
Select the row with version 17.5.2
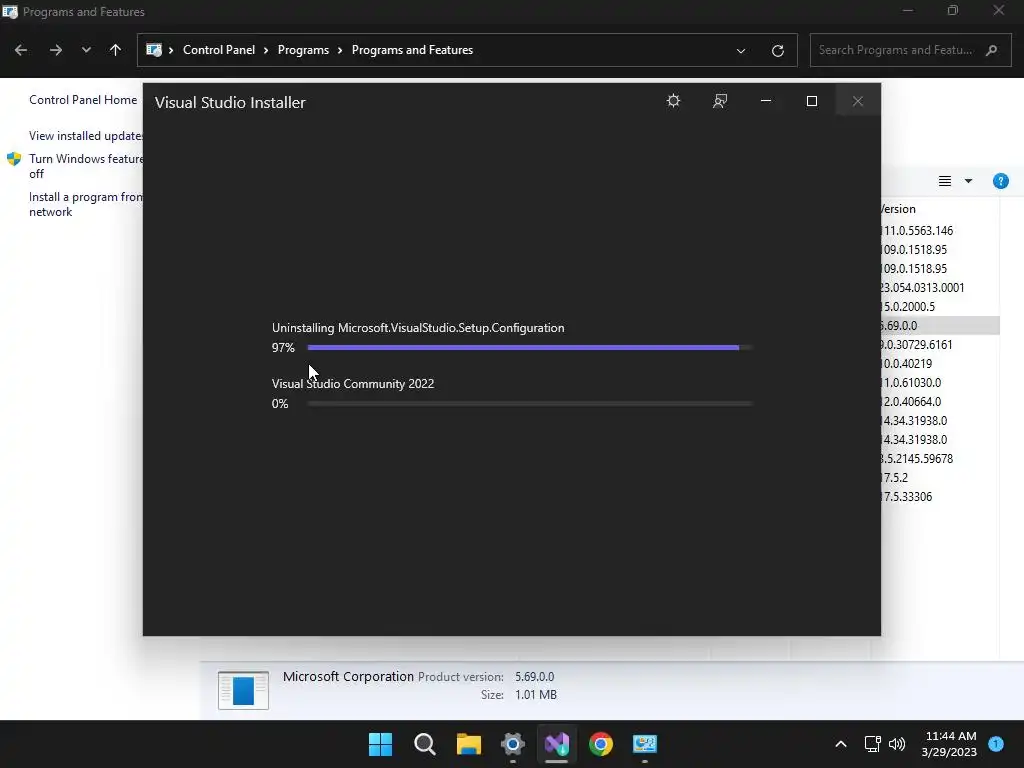[x=940, y=477]
